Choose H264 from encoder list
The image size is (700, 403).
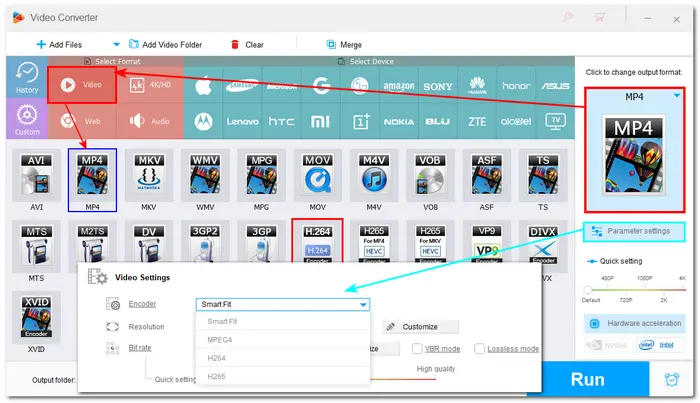pos(283,358)
